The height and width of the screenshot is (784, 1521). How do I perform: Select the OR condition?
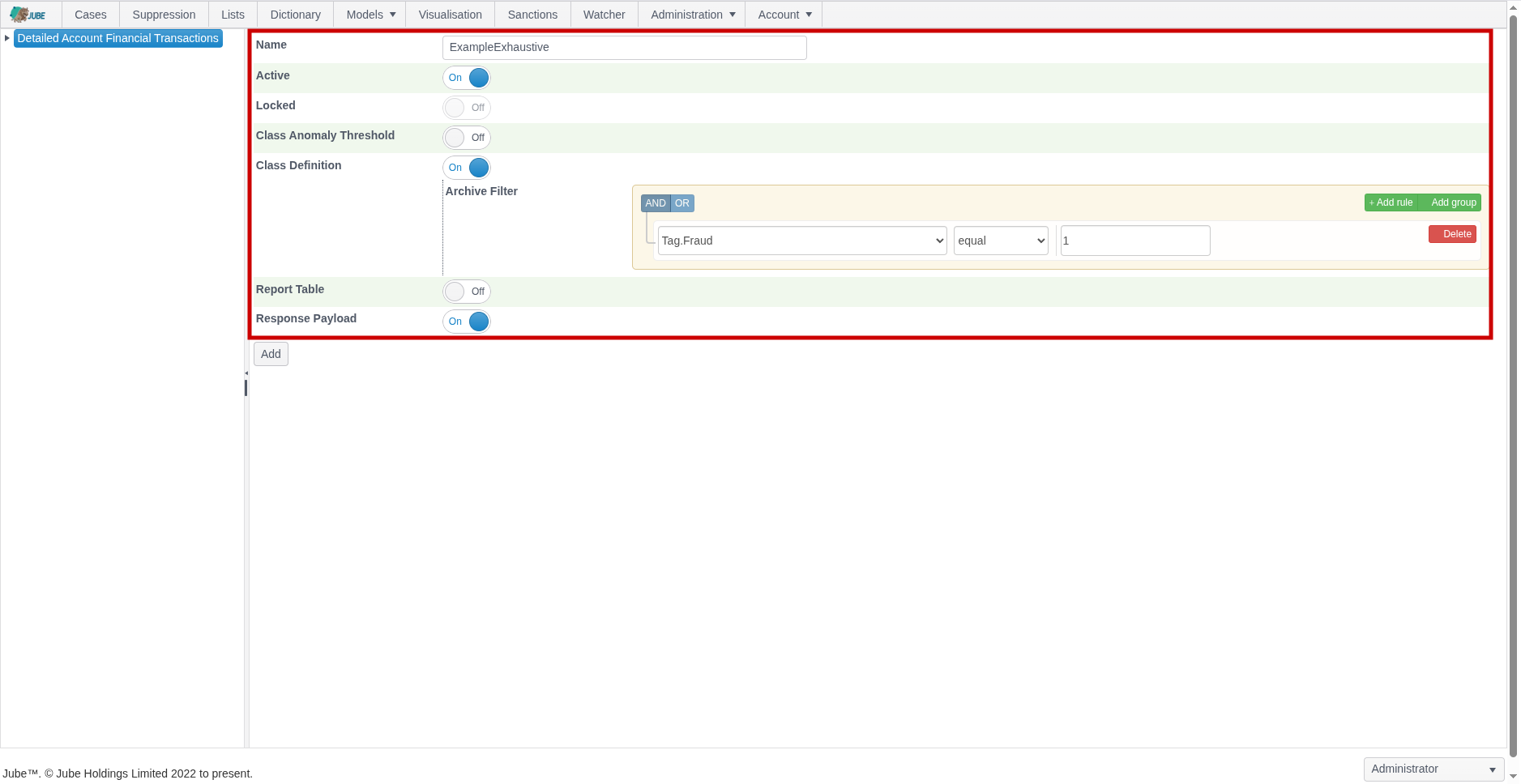click(682, 203)
